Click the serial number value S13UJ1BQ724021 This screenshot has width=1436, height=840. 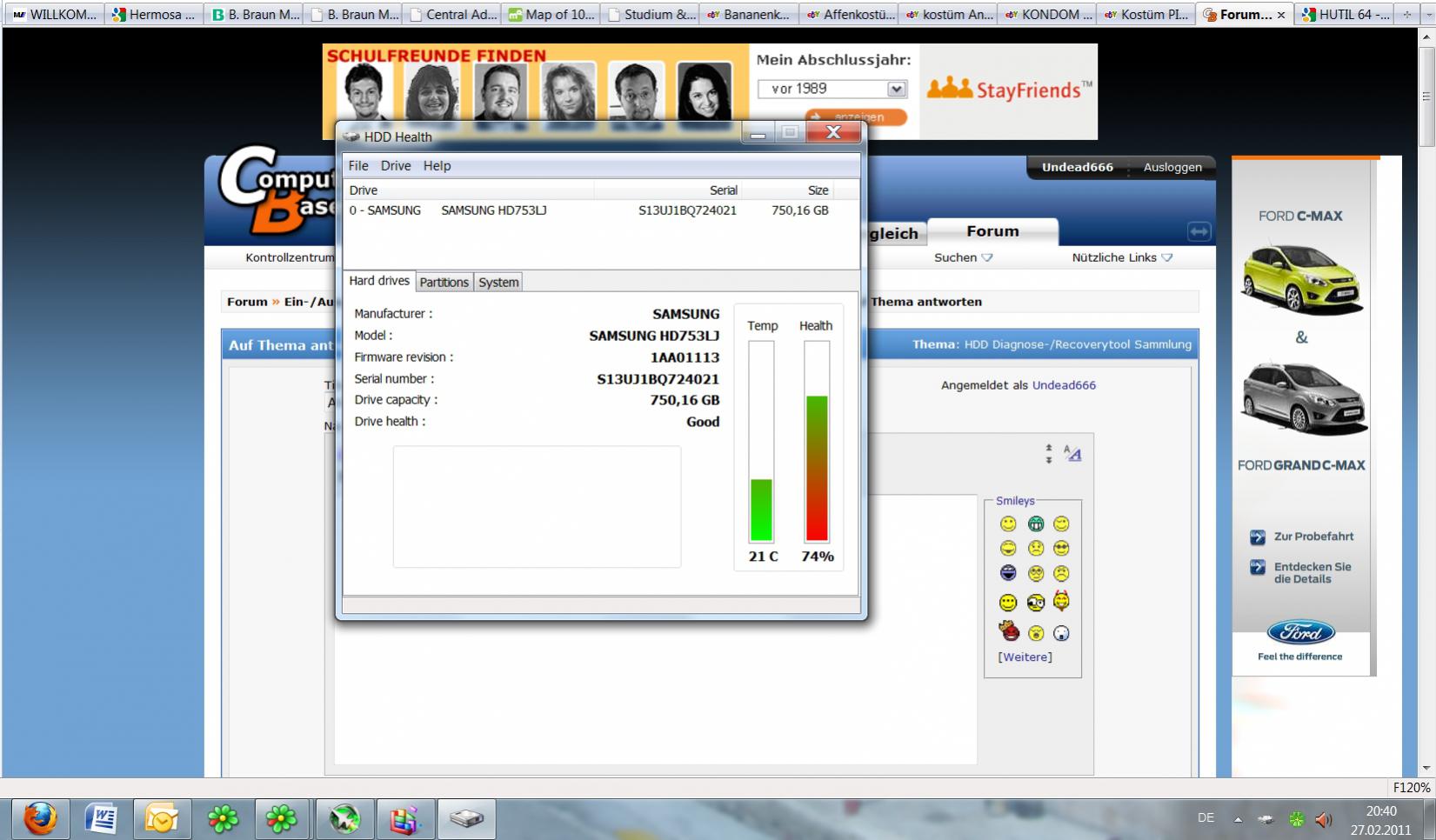[x=658, y=379]
